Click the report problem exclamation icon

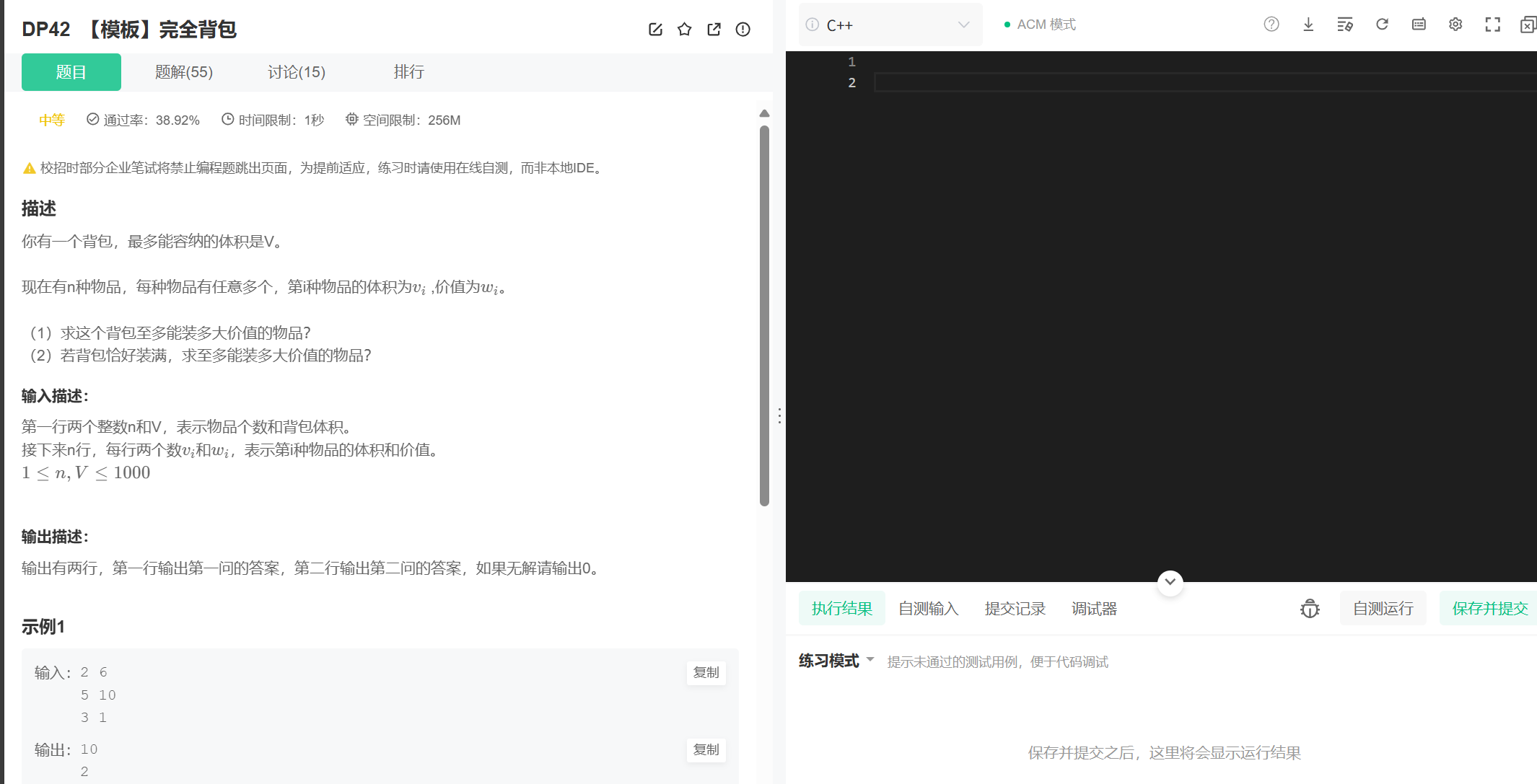click(743, 30)
